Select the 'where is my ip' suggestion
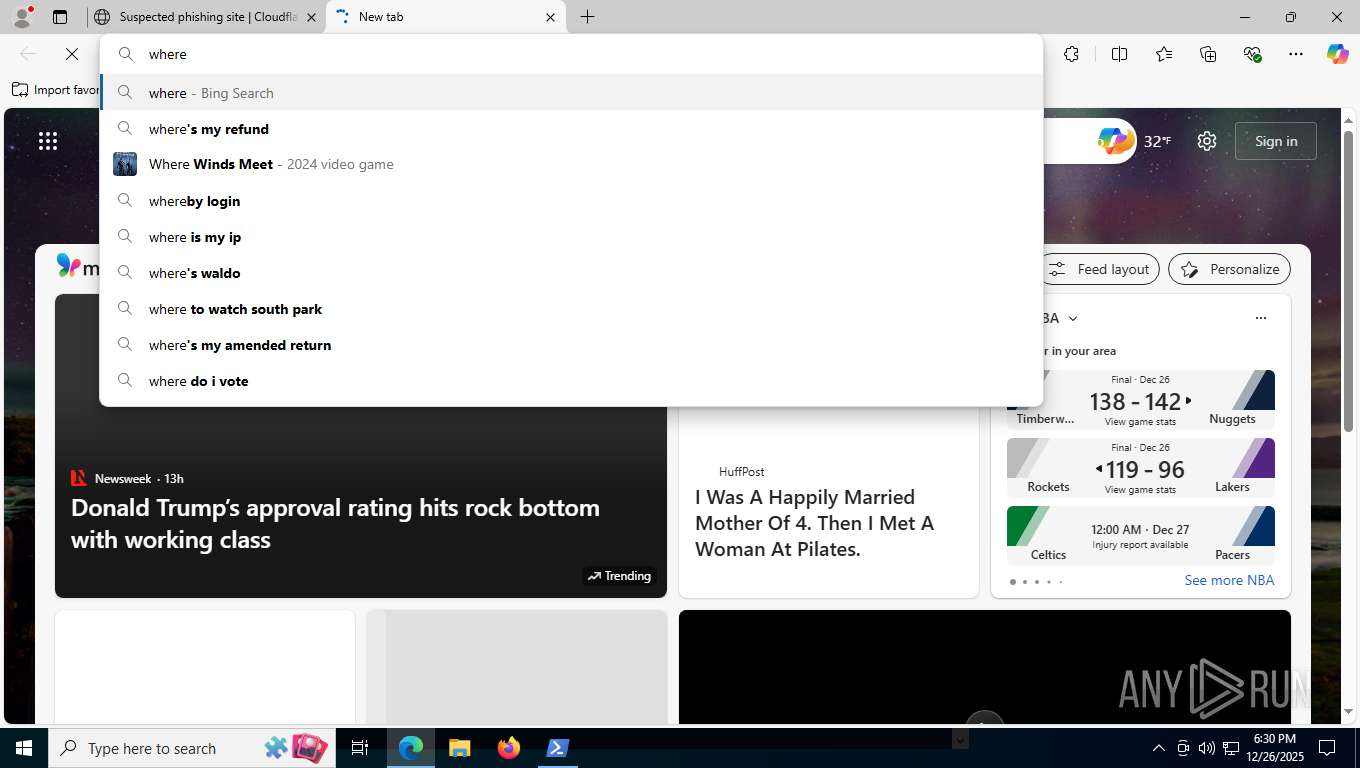1360x768 pixels. 570,237
